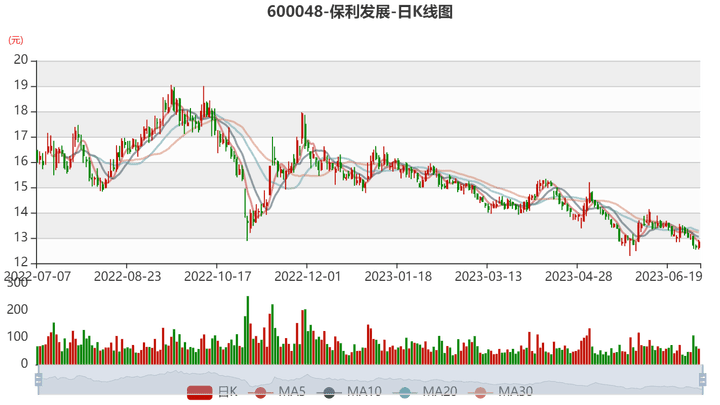
Task: Click the tallest green volume bar
Action: pos(248,330)
